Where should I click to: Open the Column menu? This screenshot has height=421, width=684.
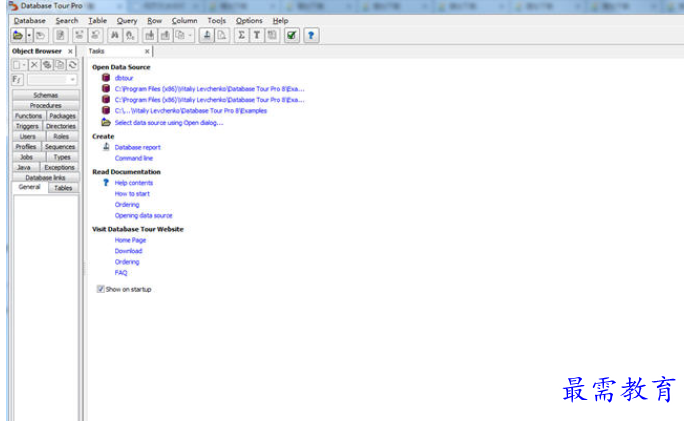185,21
